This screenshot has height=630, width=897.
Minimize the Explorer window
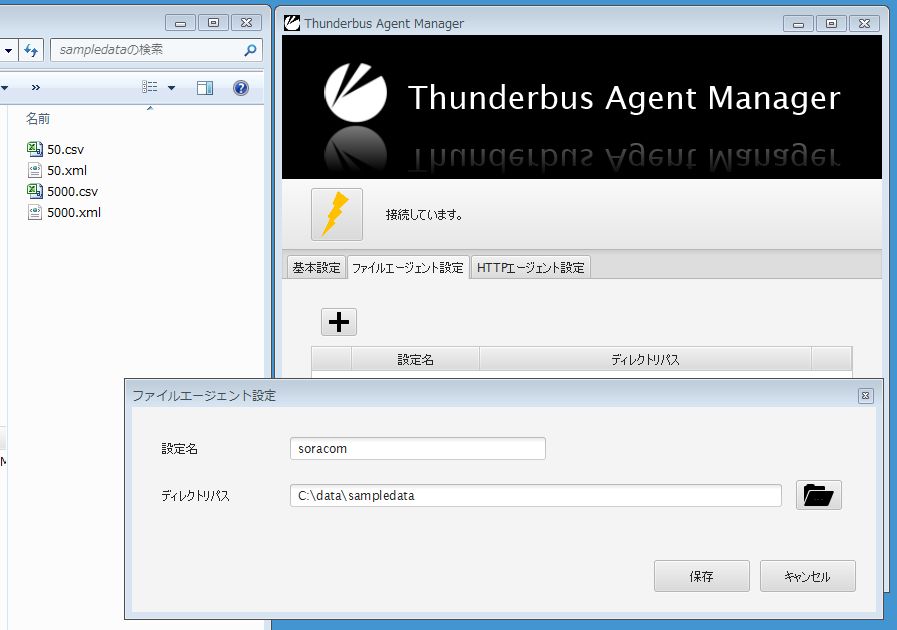pyautogui.click(x=180, y=23)
